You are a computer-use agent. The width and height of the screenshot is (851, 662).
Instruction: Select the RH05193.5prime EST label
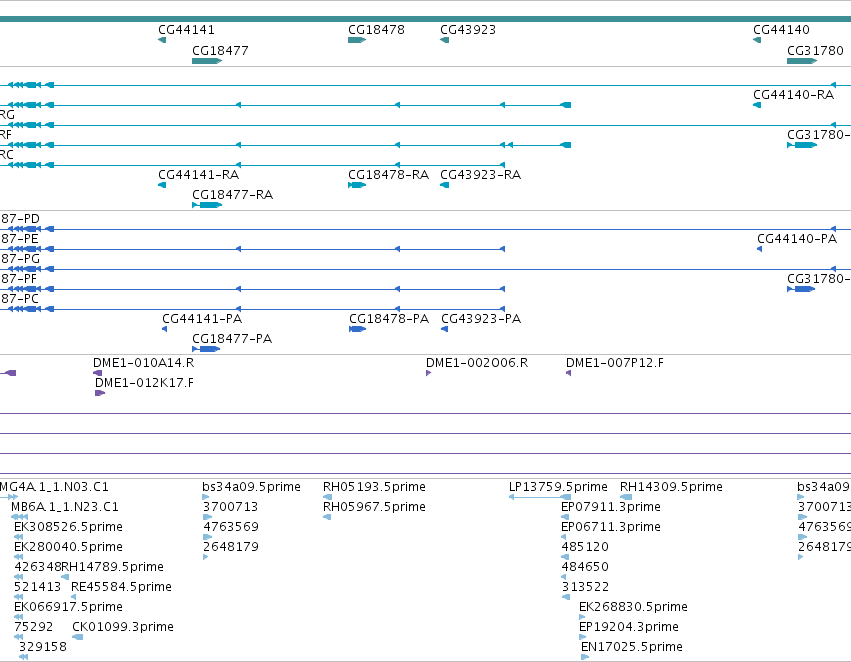tap(374, 487)
